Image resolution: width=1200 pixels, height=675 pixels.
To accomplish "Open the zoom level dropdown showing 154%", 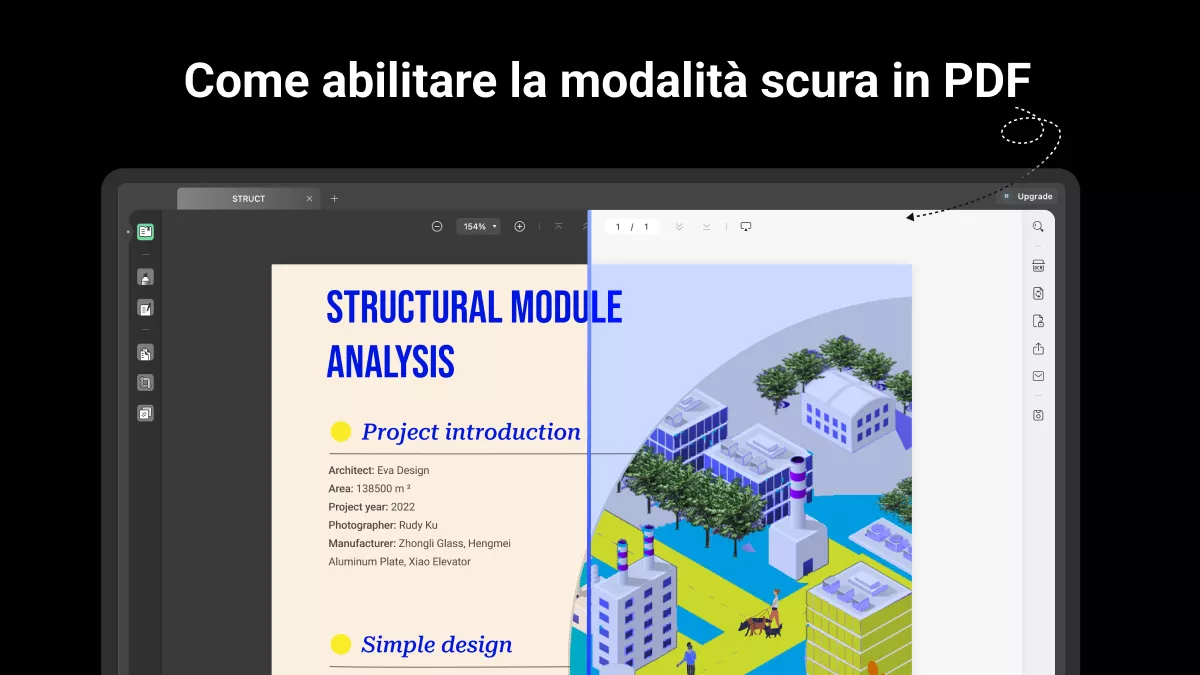I will coord(478,226).
